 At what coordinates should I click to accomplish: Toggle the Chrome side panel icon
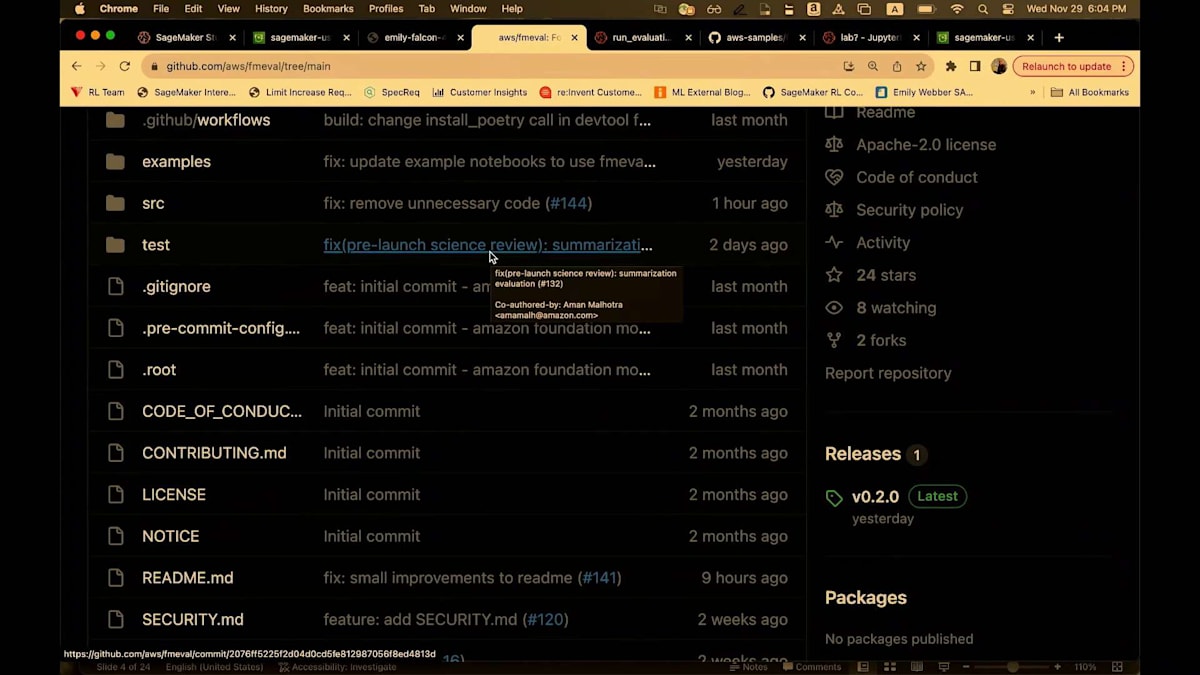[x=975, y=66]
